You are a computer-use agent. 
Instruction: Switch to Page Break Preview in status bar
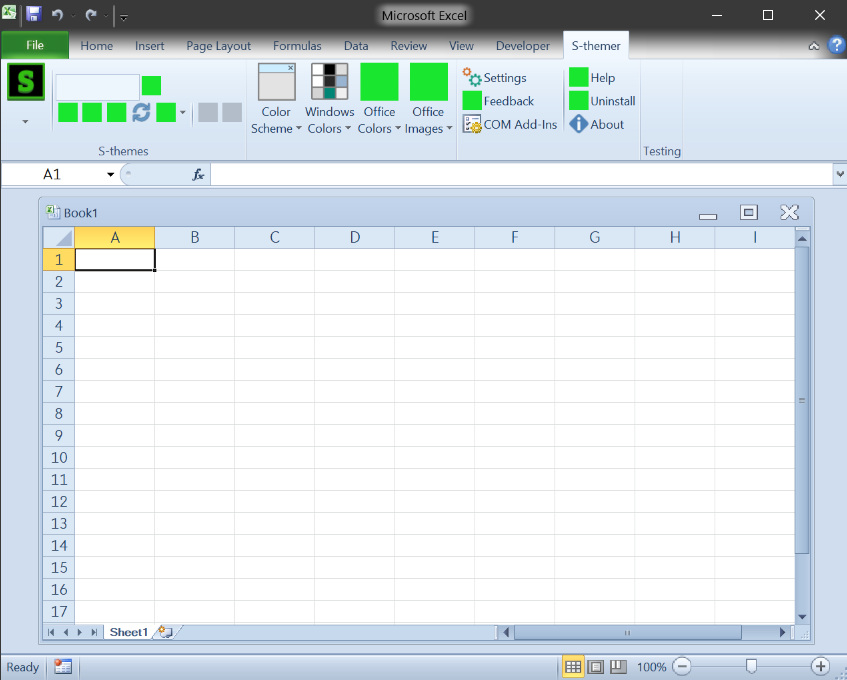618,667
